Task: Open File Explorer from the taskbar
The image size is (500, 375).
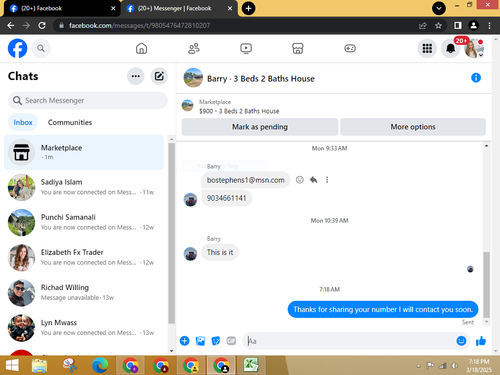Action: pyautogui.click(x=39, y=365)
